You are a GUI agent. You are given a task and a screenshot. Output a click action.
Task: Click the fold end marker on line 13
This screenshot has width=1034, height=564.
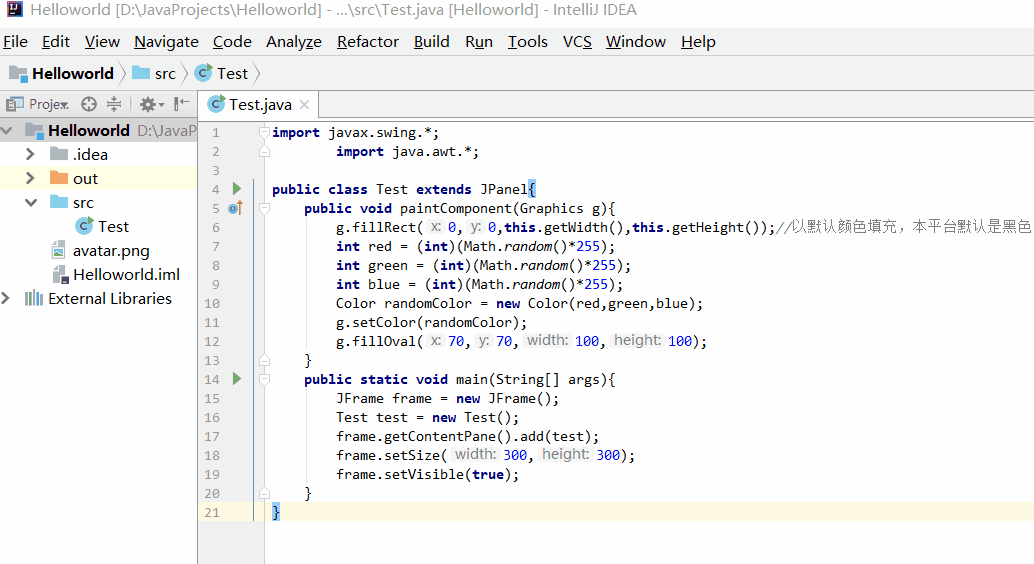point(264,360)
